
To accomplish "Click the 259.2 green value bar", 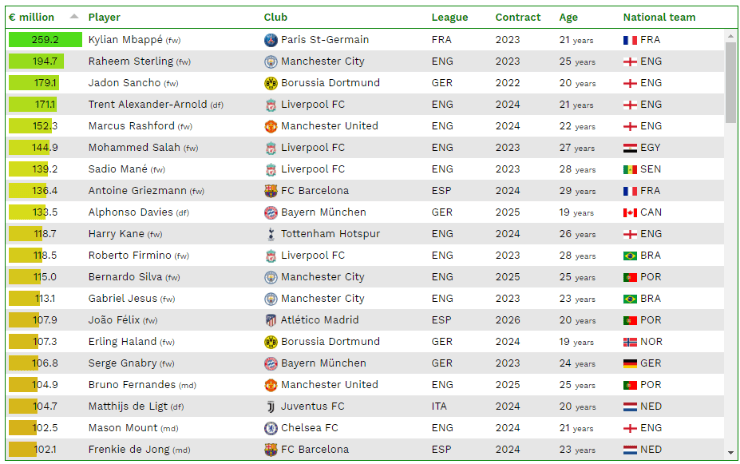I will pos(45,40).
